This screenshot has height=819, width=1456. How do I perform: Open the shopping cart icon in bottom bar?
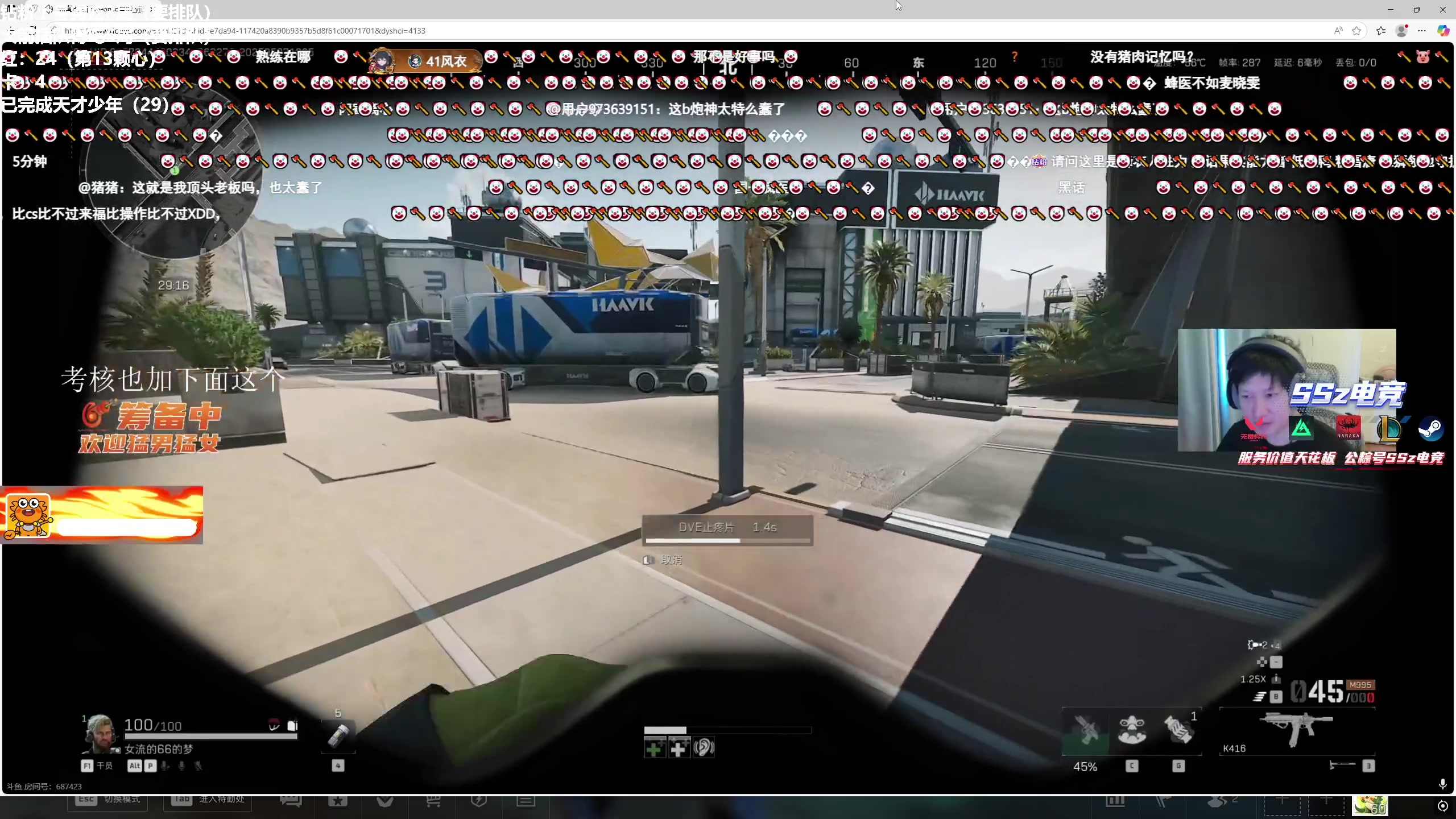tap(434, 802)
